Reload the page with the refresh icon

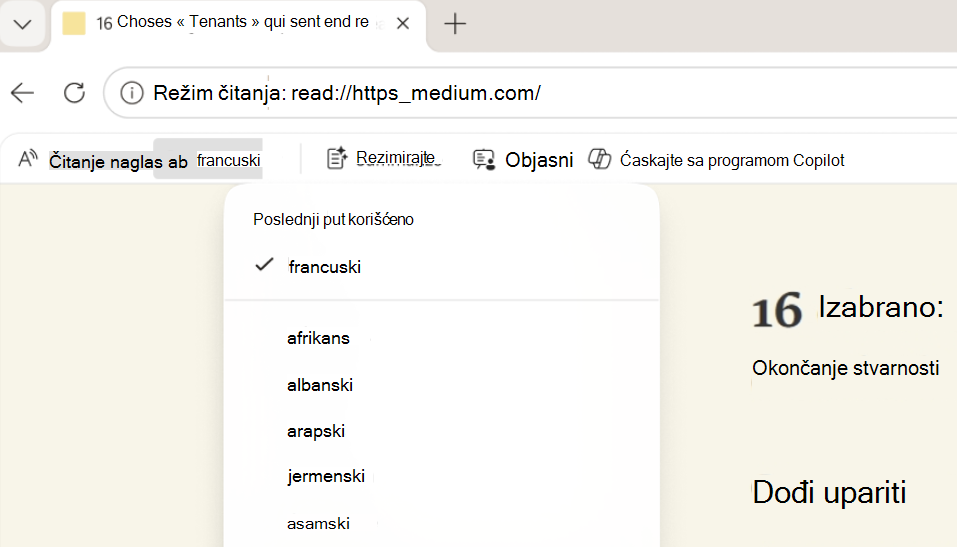(74, 93)
